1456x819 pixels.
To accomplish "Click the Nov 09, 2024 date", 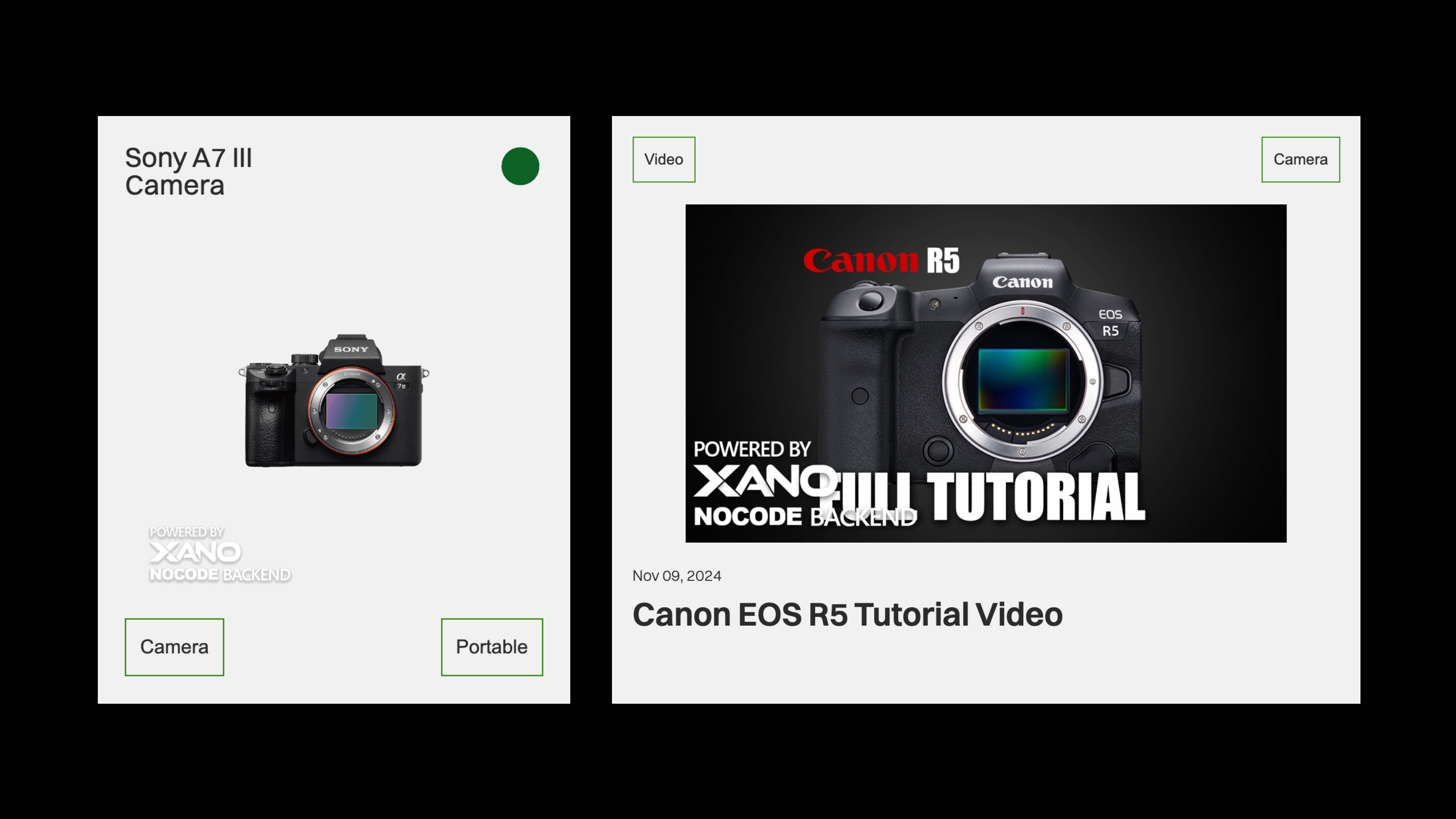I will click(676, 576).
